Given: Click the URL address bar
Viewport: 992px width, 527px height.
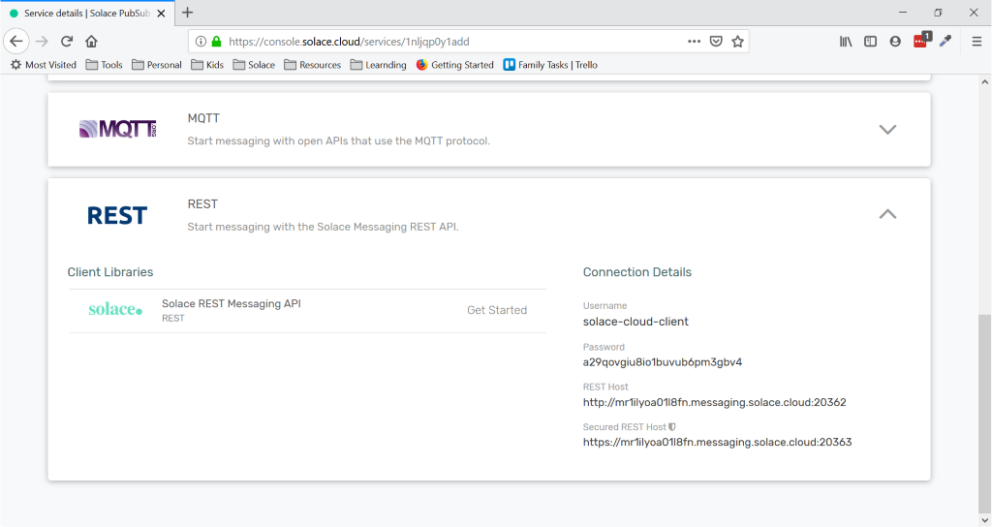Looking at the screenshot, I should [x=440, y=41].
